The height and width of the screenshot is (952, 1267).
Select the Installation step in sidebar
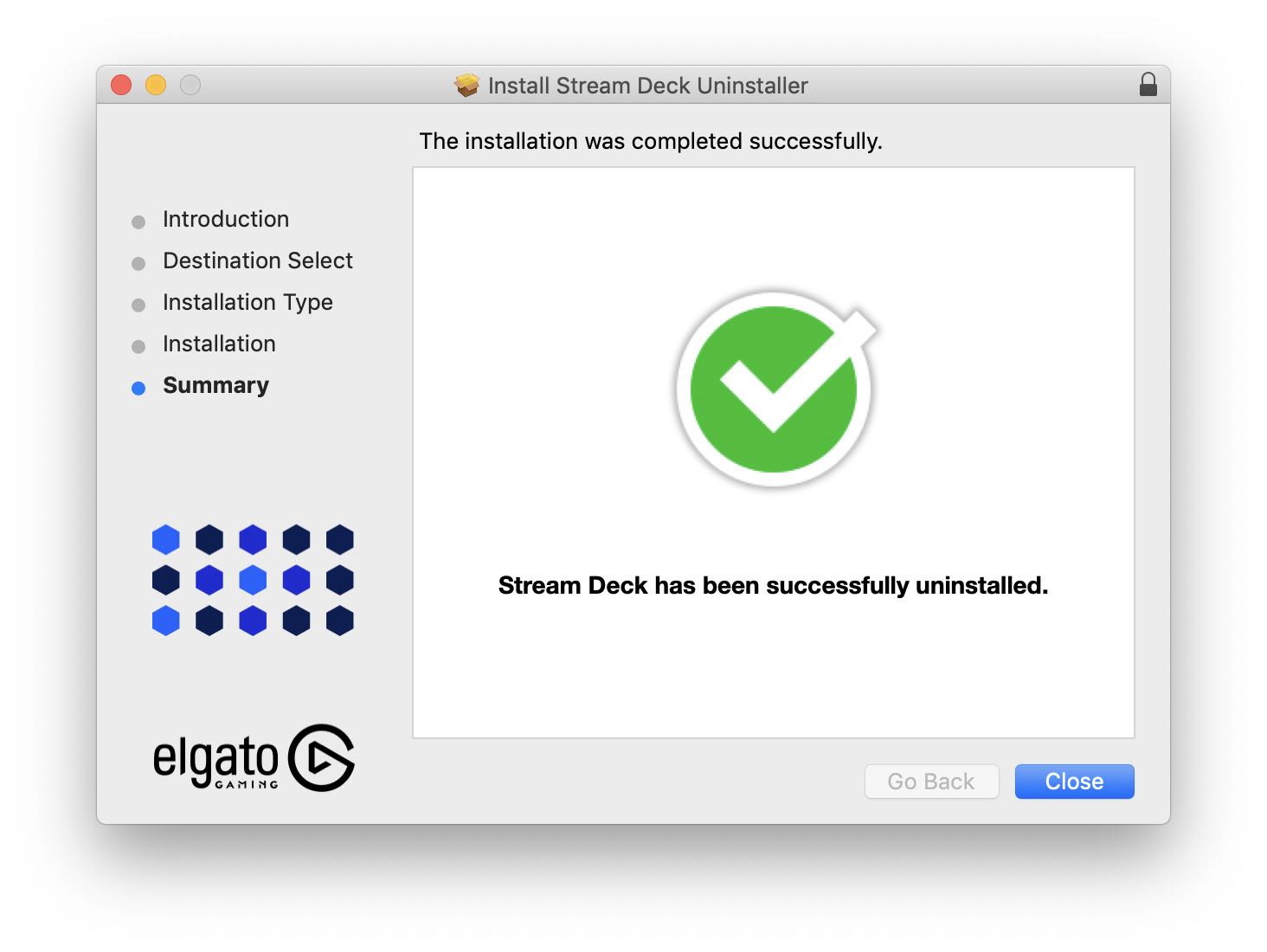[x=219, y=344]
